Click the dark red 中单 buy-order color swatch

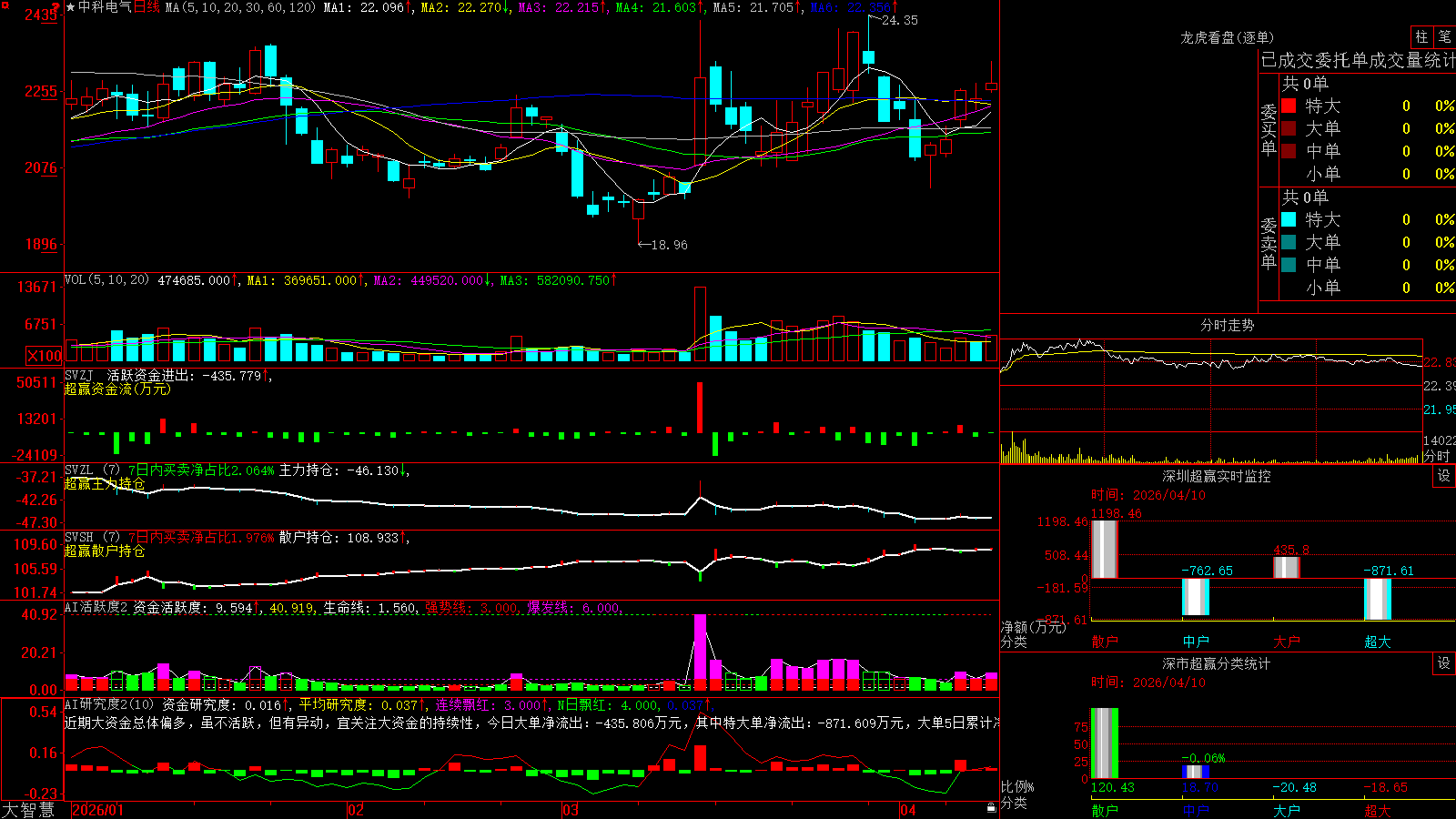(x=1289, y=150)
